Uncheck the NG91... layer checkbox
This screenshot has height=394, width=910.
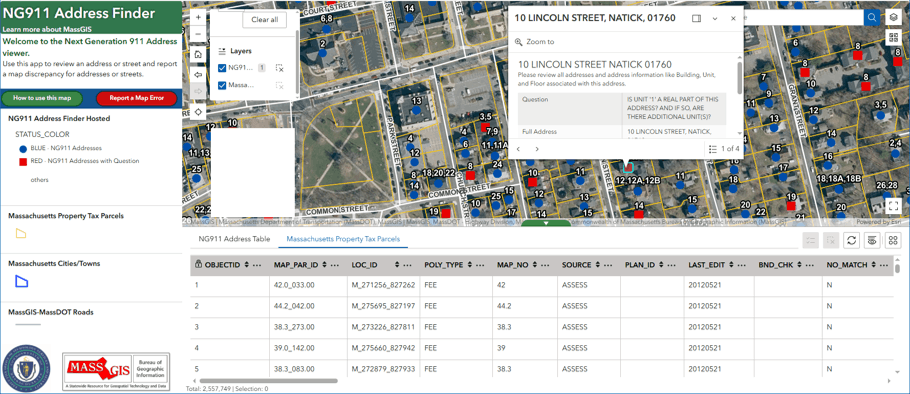(222, 68)
